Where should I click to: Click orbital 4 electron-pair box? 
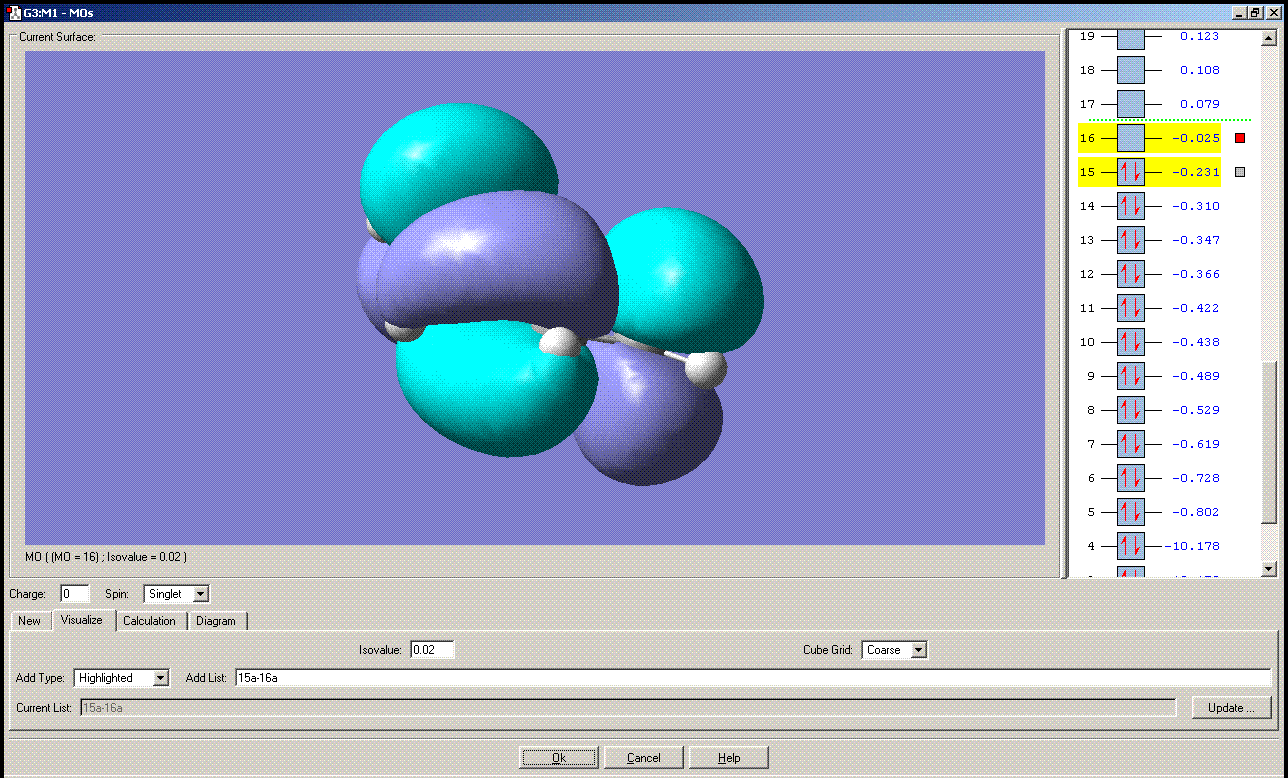click(1130, 546)
